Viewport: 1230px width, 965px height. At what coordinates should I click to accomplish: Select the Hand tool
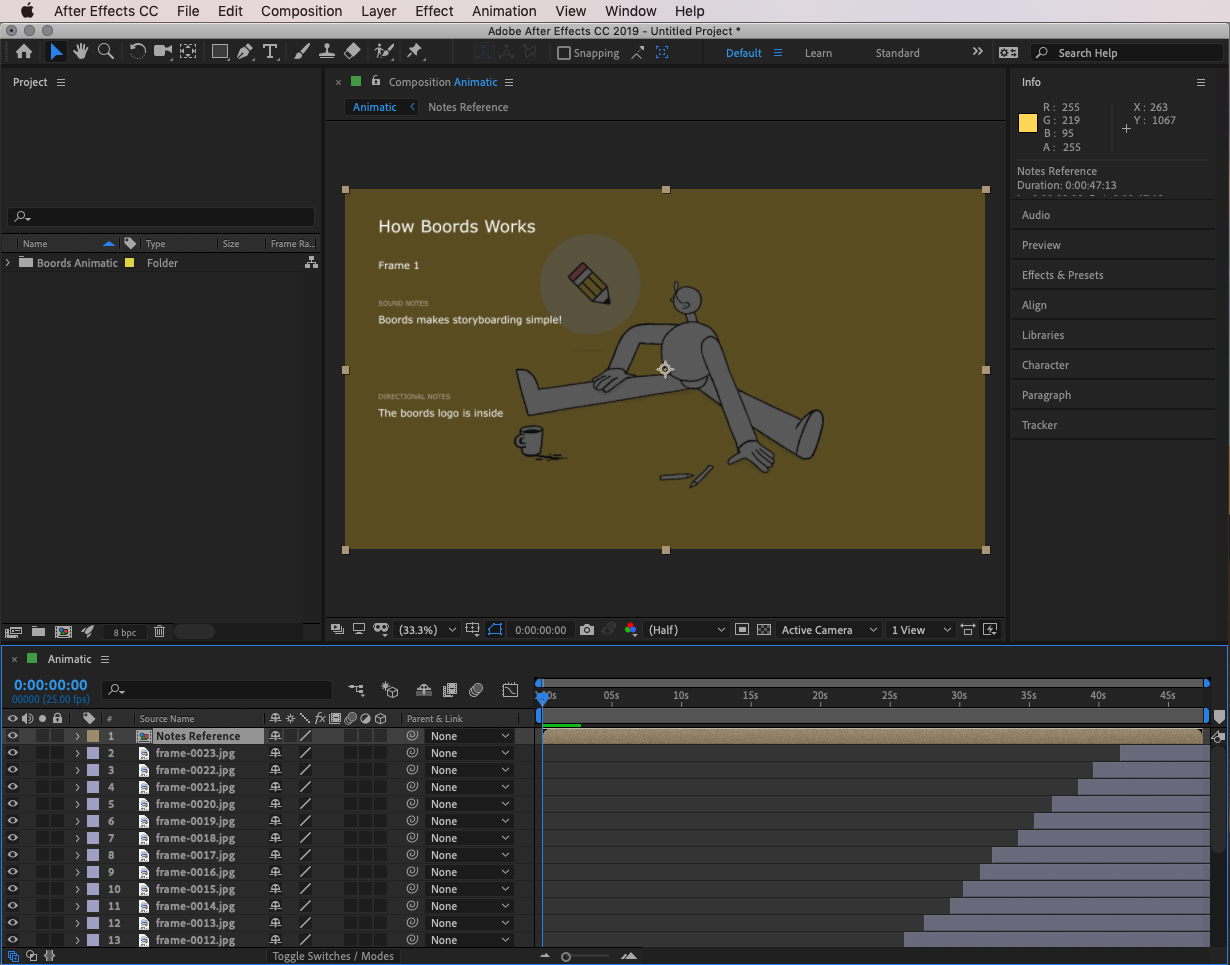click(x=80, y=52)
